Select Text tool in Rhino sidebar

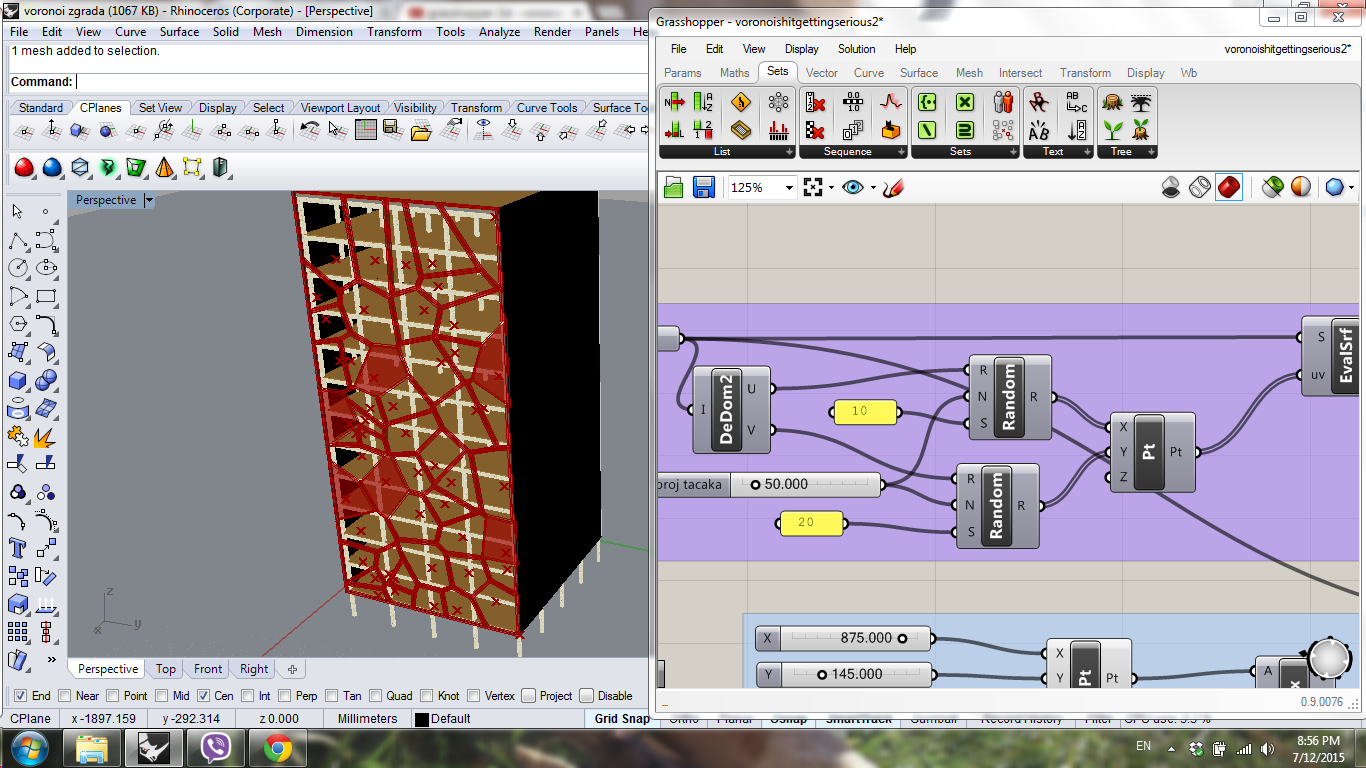(18, 547)
